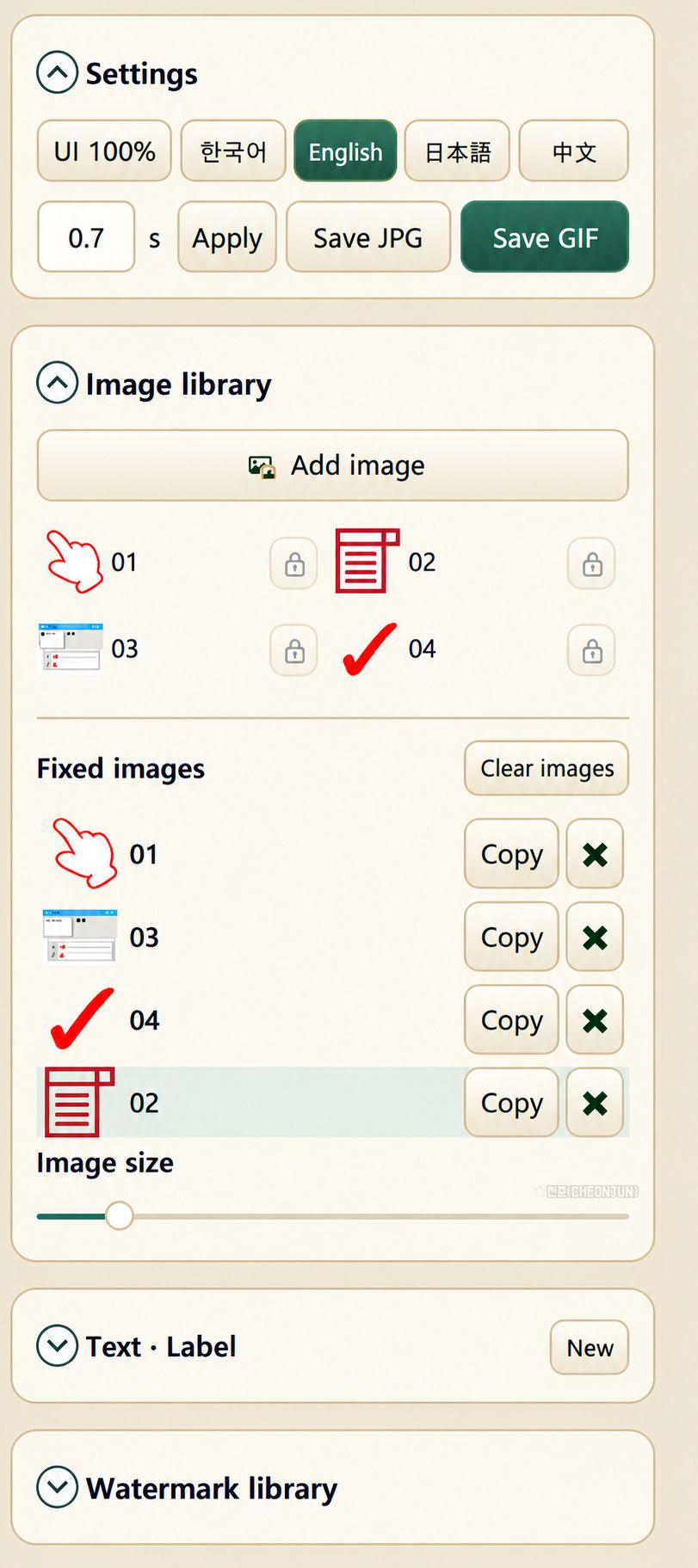Adjust the Image size slider handle
The height and width of the screenshot is (1568, 698).
pos(120,1215)
